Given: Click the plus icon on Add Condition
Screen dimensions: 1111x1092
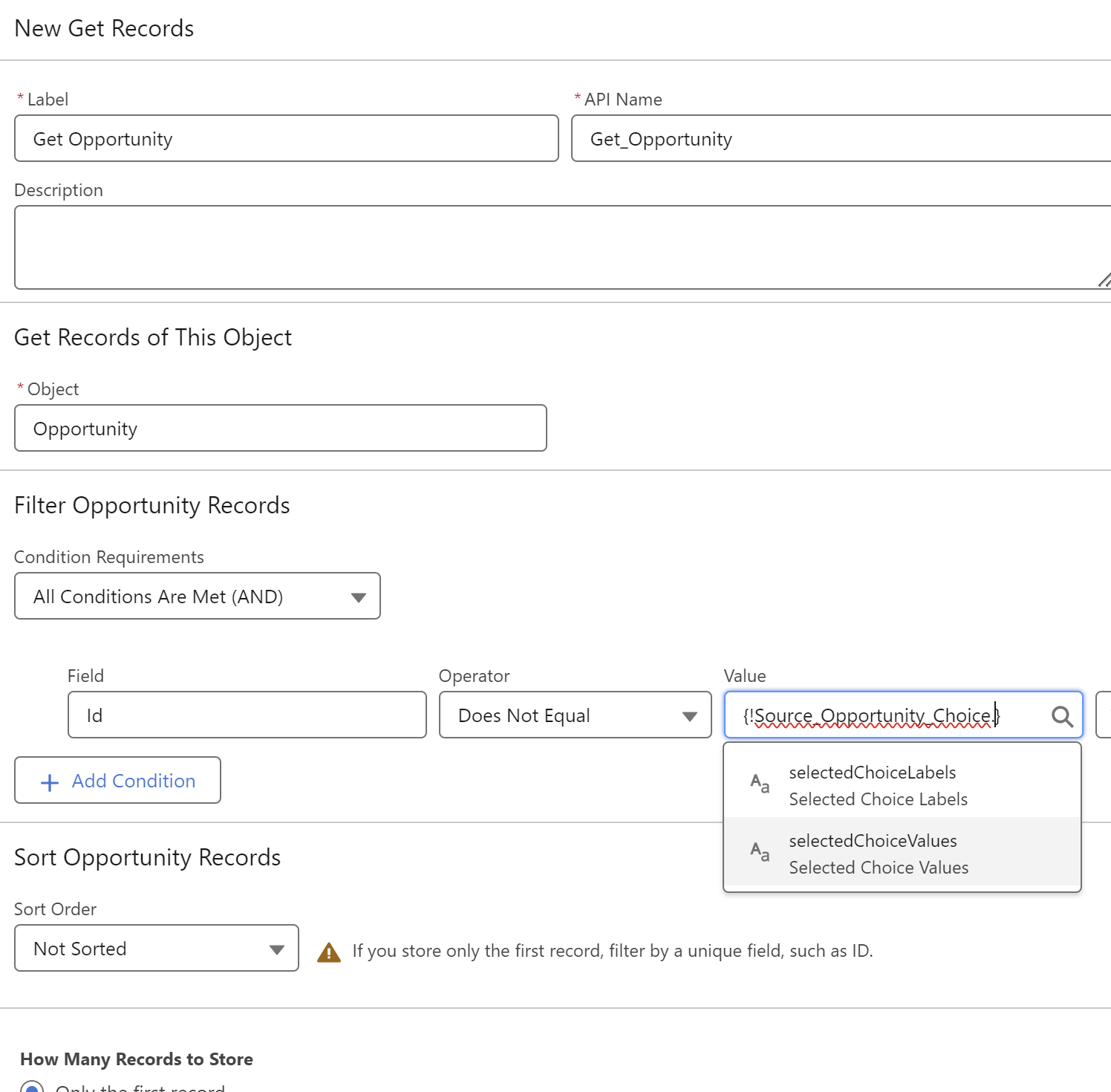Looking at the screenshot, I should [x=50, y=782].
